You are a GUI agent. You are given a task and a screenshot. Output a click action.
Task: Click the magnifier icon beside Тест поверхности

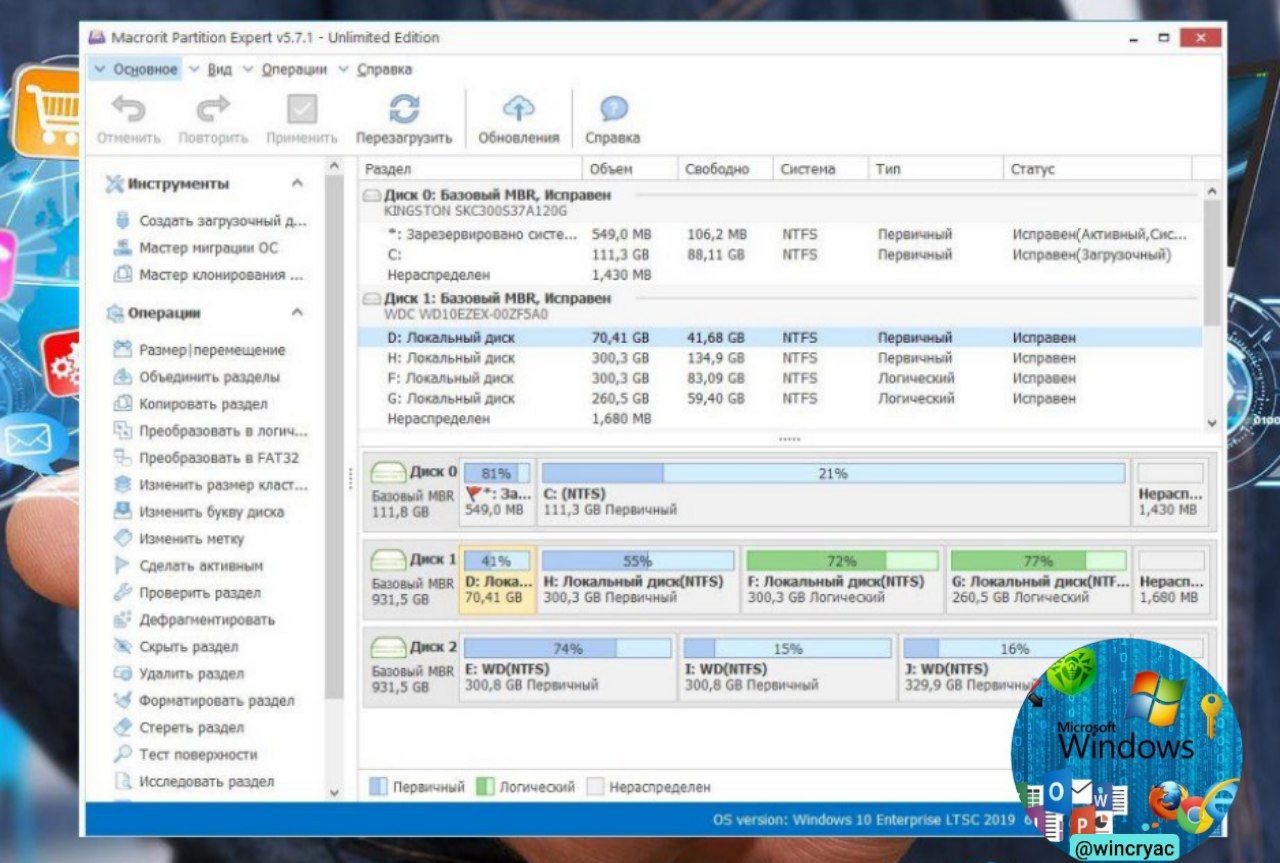[123, 755]
